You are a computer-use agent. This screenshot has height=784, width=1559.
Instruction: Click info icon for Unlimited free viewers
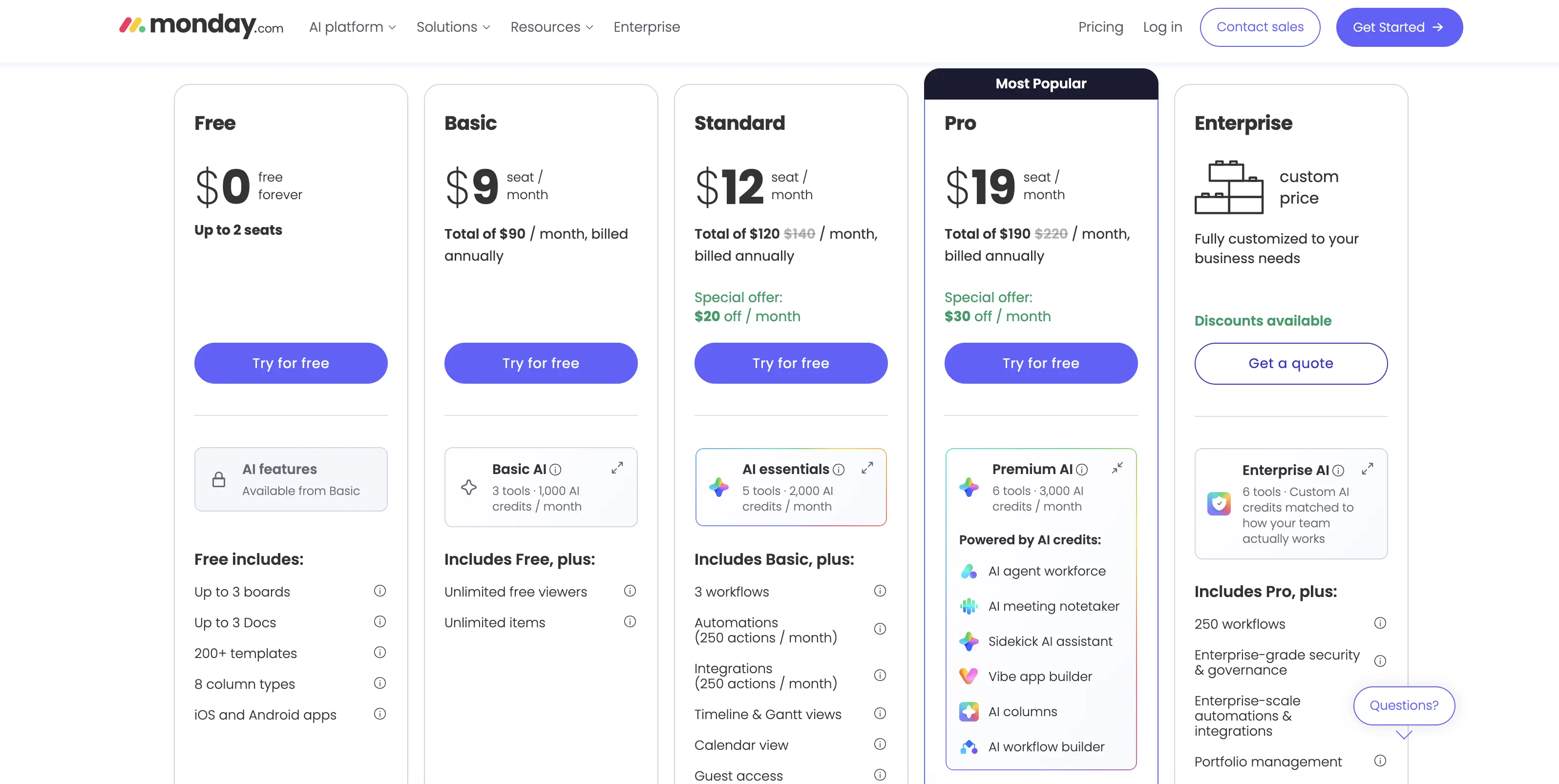(630, 591)
